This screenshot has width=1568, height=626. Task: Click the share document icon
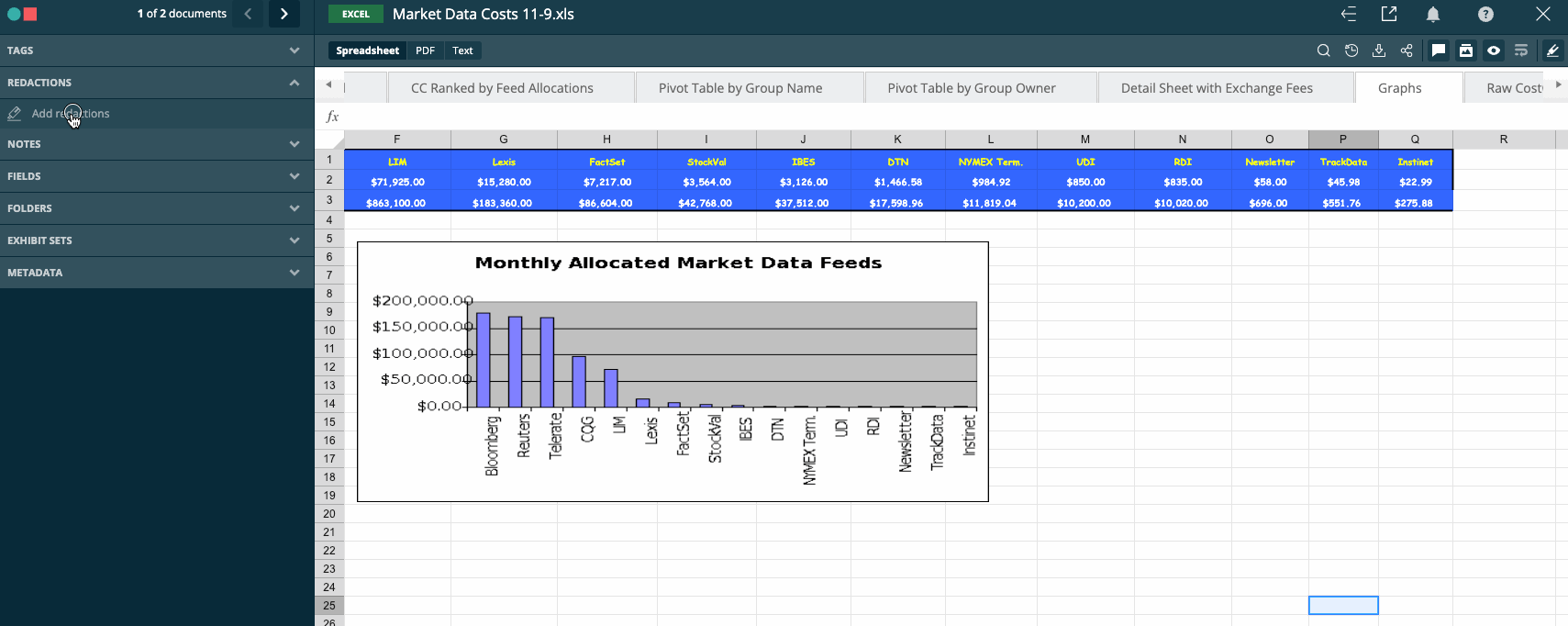(1407, 50)
